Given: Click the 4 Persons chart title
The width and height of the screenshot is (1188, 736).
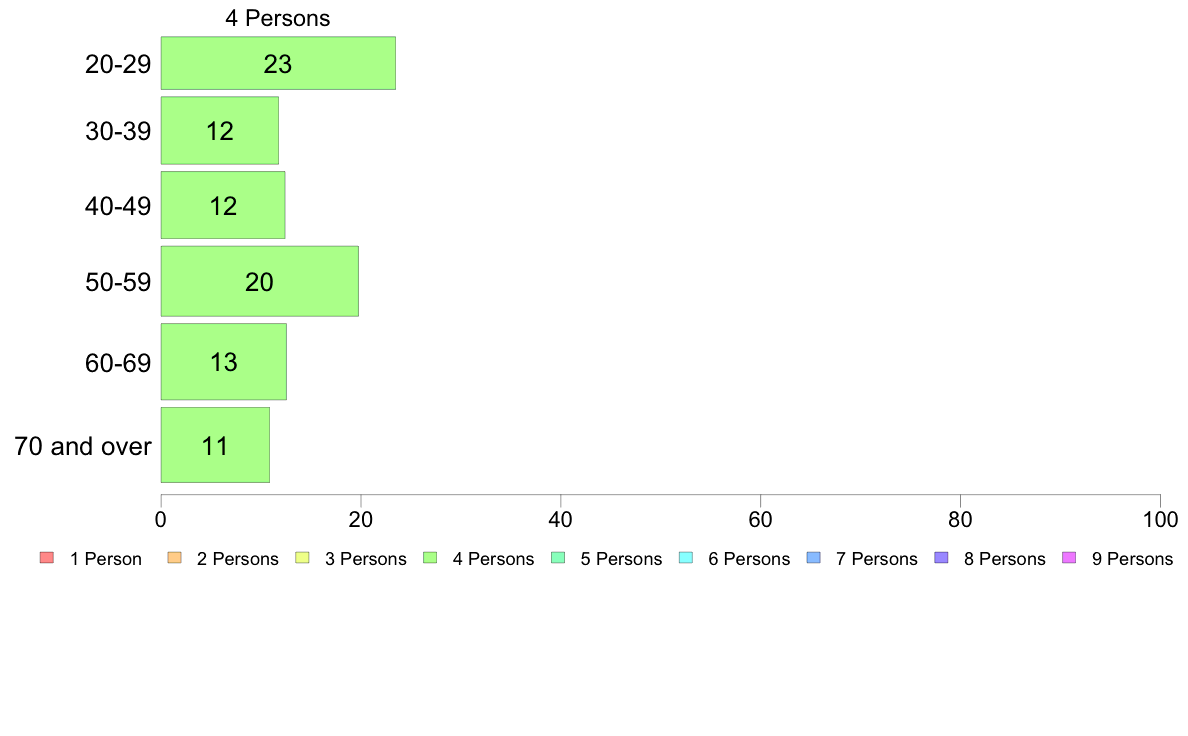Looking at the screenshot, I should click(x=277, y=18).
